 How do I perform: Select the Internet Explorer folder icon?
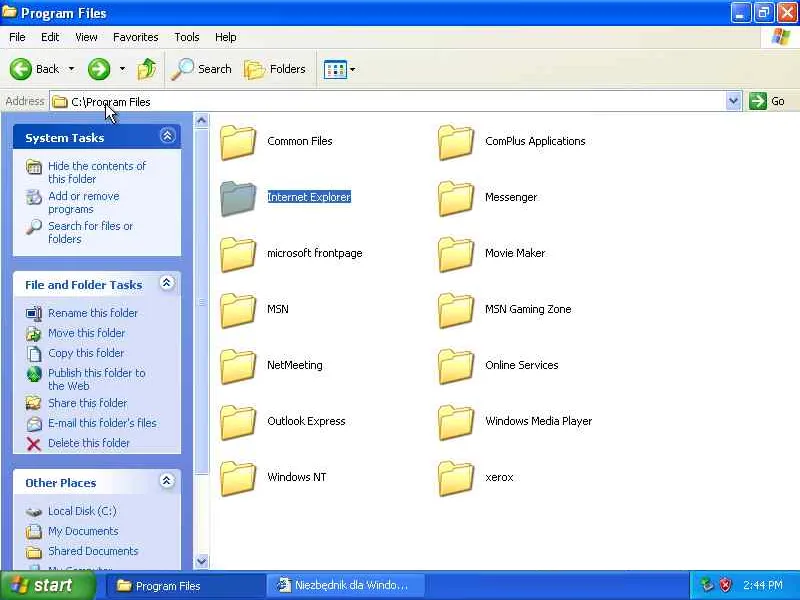238,198
